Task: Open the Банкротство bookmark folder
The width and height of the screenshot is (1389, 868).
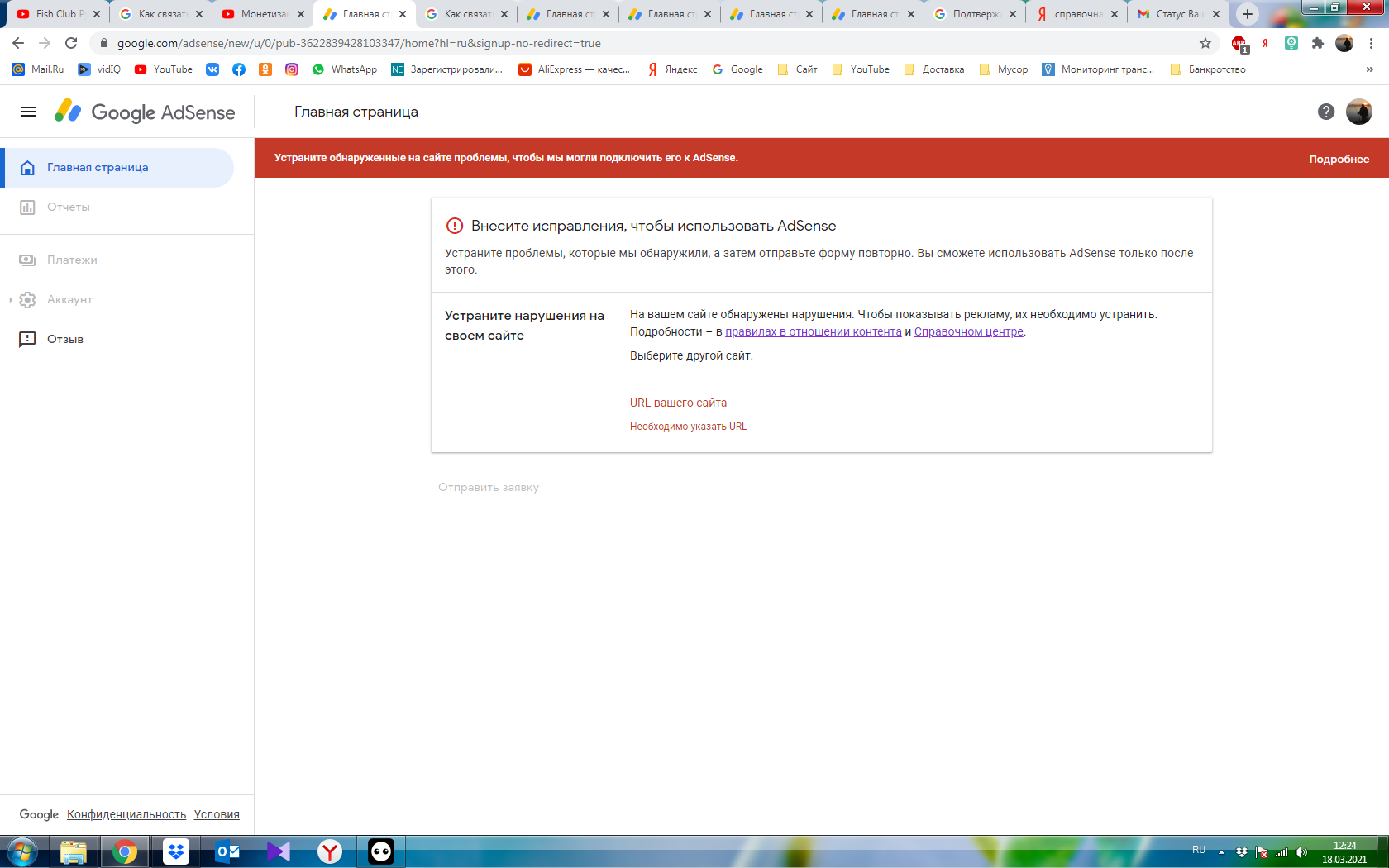Action: tap(1208, 69)
